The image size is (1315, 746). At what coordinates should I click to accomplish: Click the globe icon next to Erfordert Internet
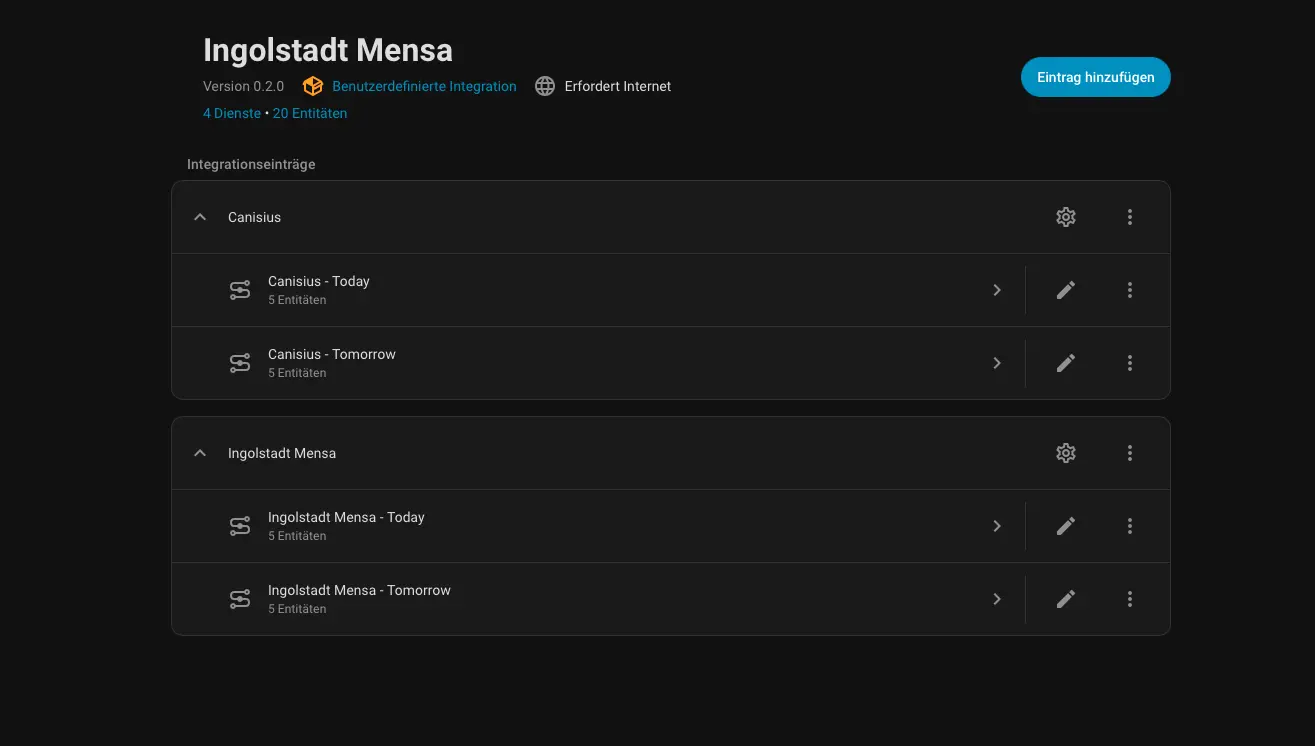(545, 86)
